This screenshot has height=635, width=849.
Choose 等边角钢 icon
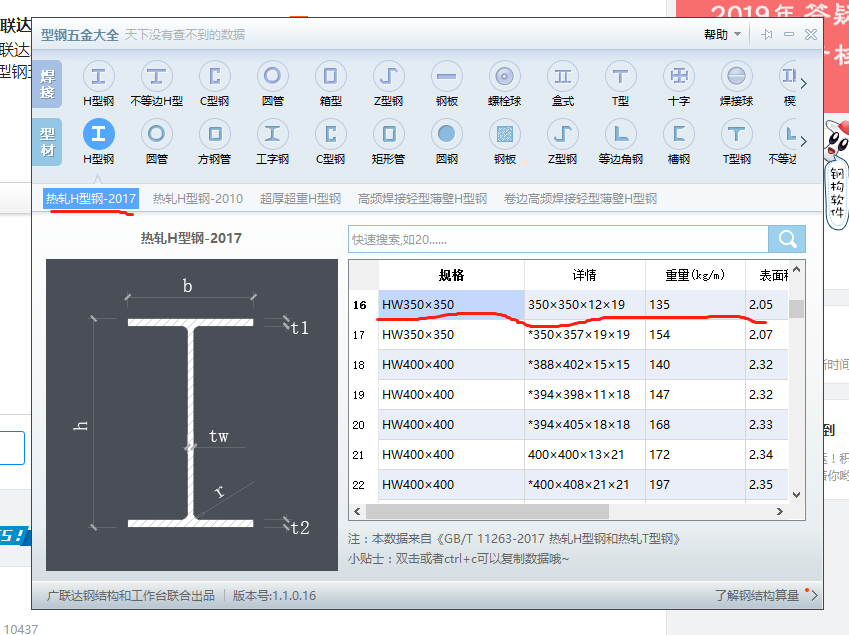coord(621,134)
